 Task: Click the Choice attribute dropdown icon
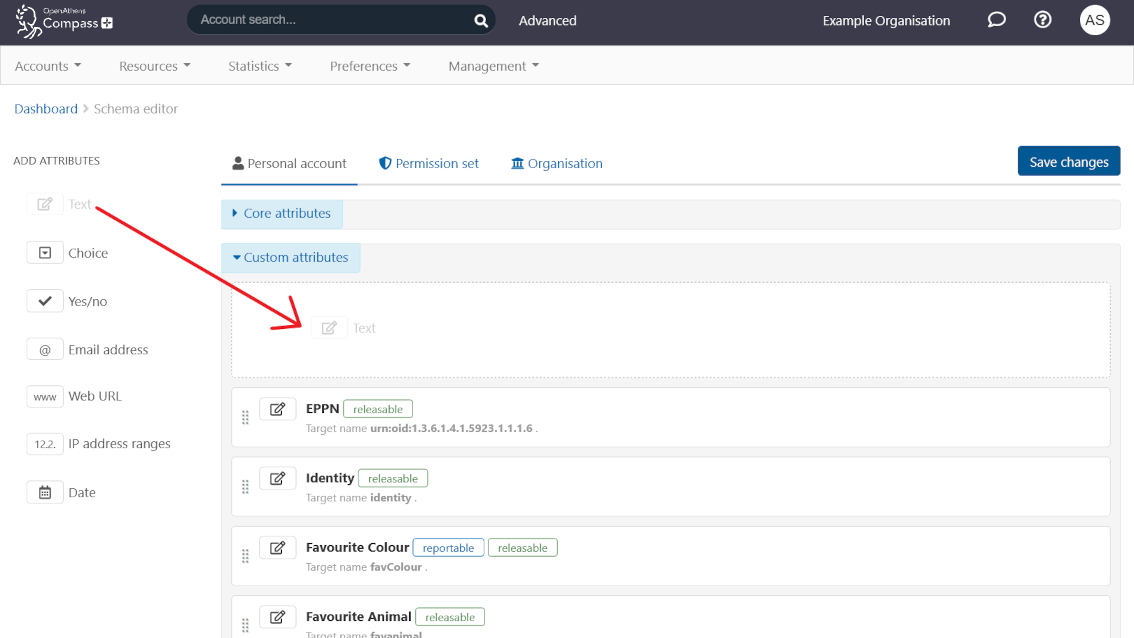[45, 253]
